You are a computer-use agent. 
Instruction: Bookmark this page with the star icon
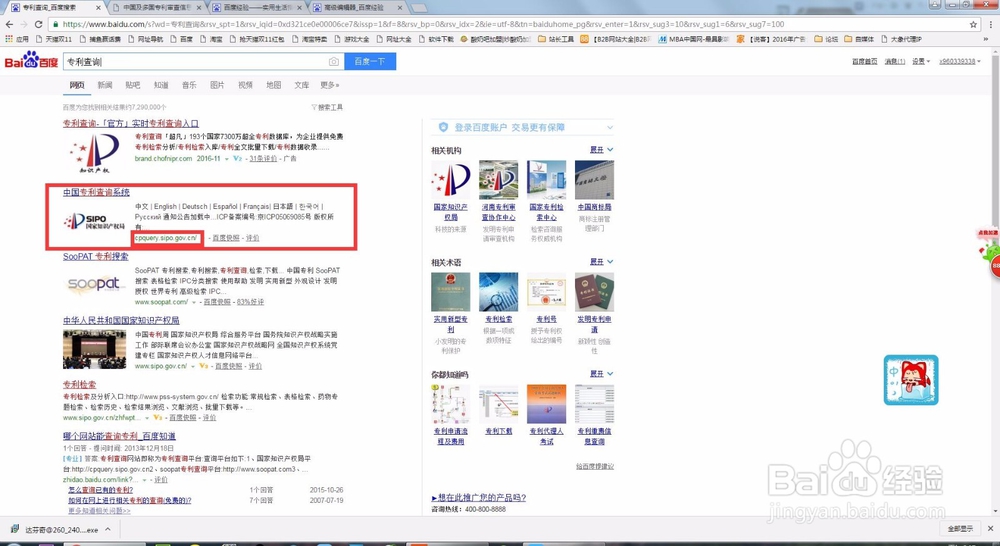(973, 24)
